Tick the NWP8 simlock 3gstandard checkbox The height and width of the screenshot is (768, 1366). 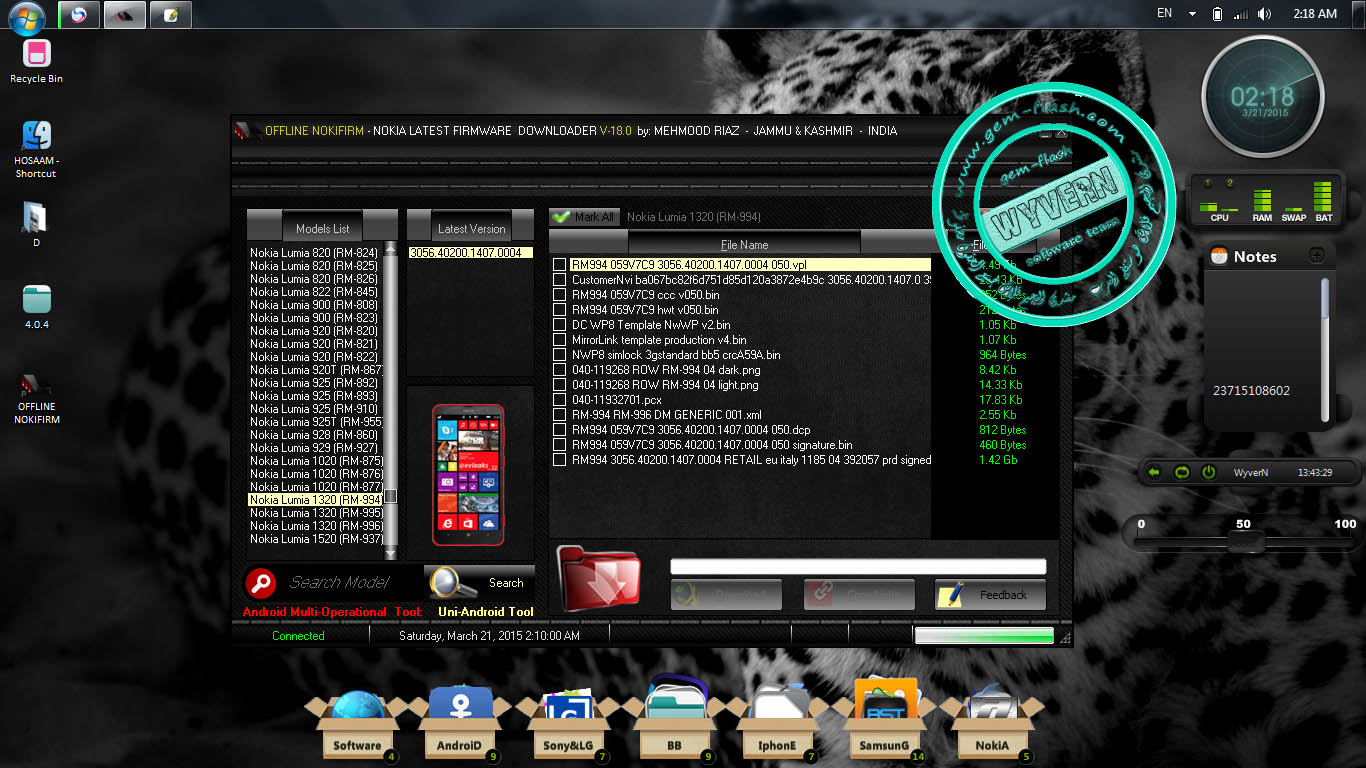point(559,355)
